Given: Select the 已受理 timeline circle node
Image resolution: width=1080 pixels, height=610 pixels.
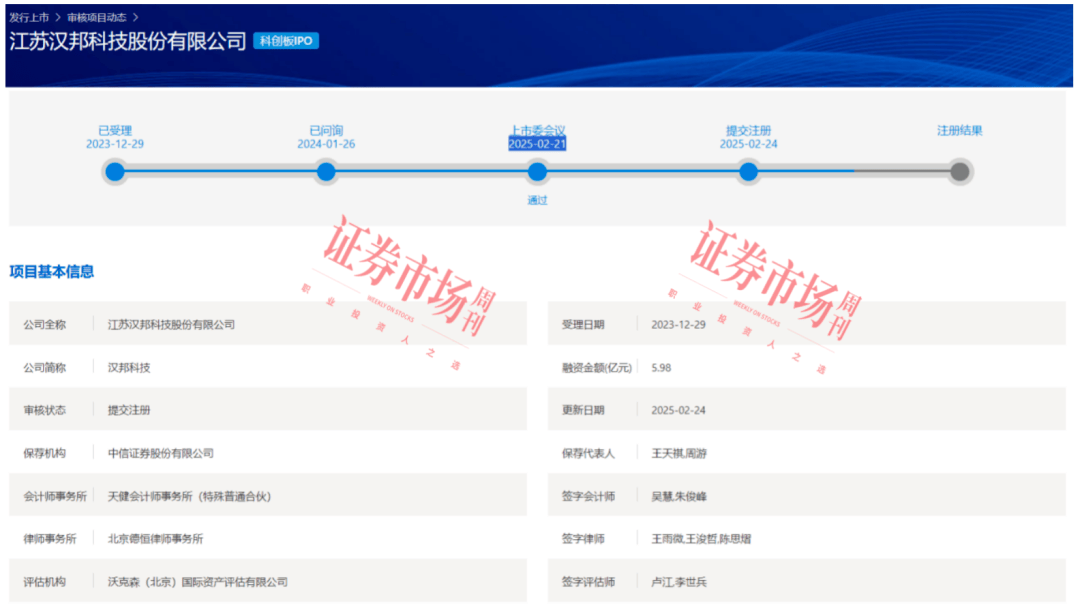Looking at the screenshot, I should [115, 172].
